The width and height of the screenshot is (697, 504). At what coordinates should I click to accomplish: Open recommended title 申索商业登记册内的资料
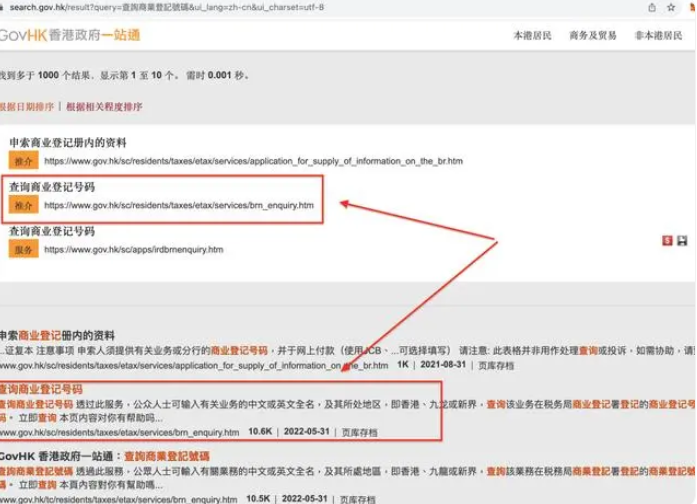(68, 143)
